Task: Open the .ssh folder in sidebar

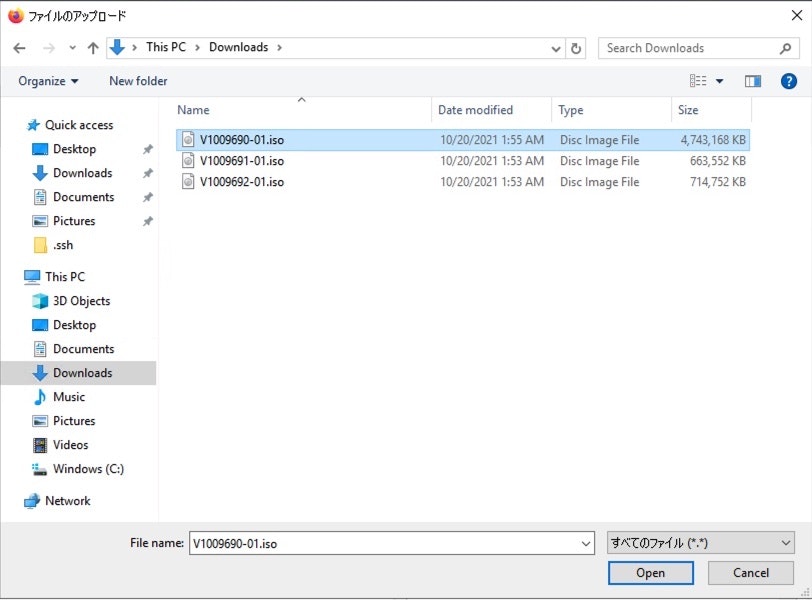Action: coord(63,245)
